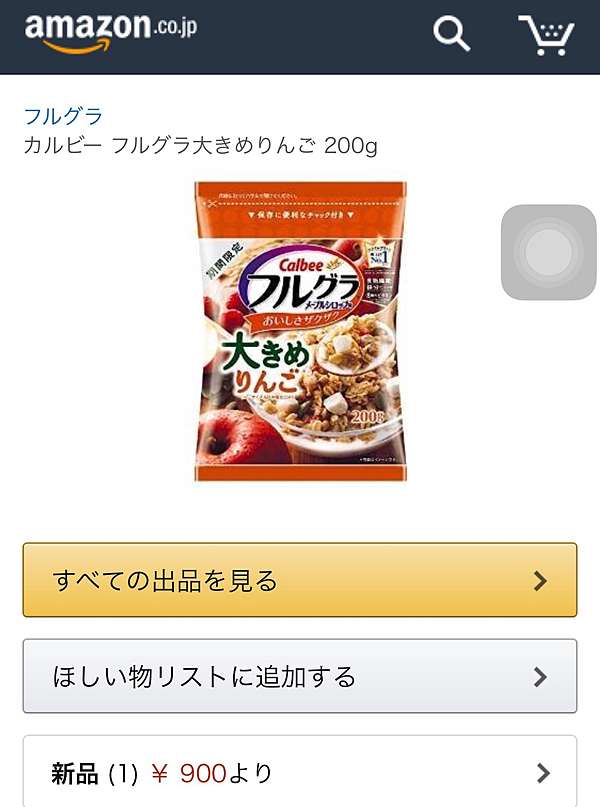600x807 pixels.
Task: Tap the amazon.co.jp logo
Action: [x=111, y=33]
